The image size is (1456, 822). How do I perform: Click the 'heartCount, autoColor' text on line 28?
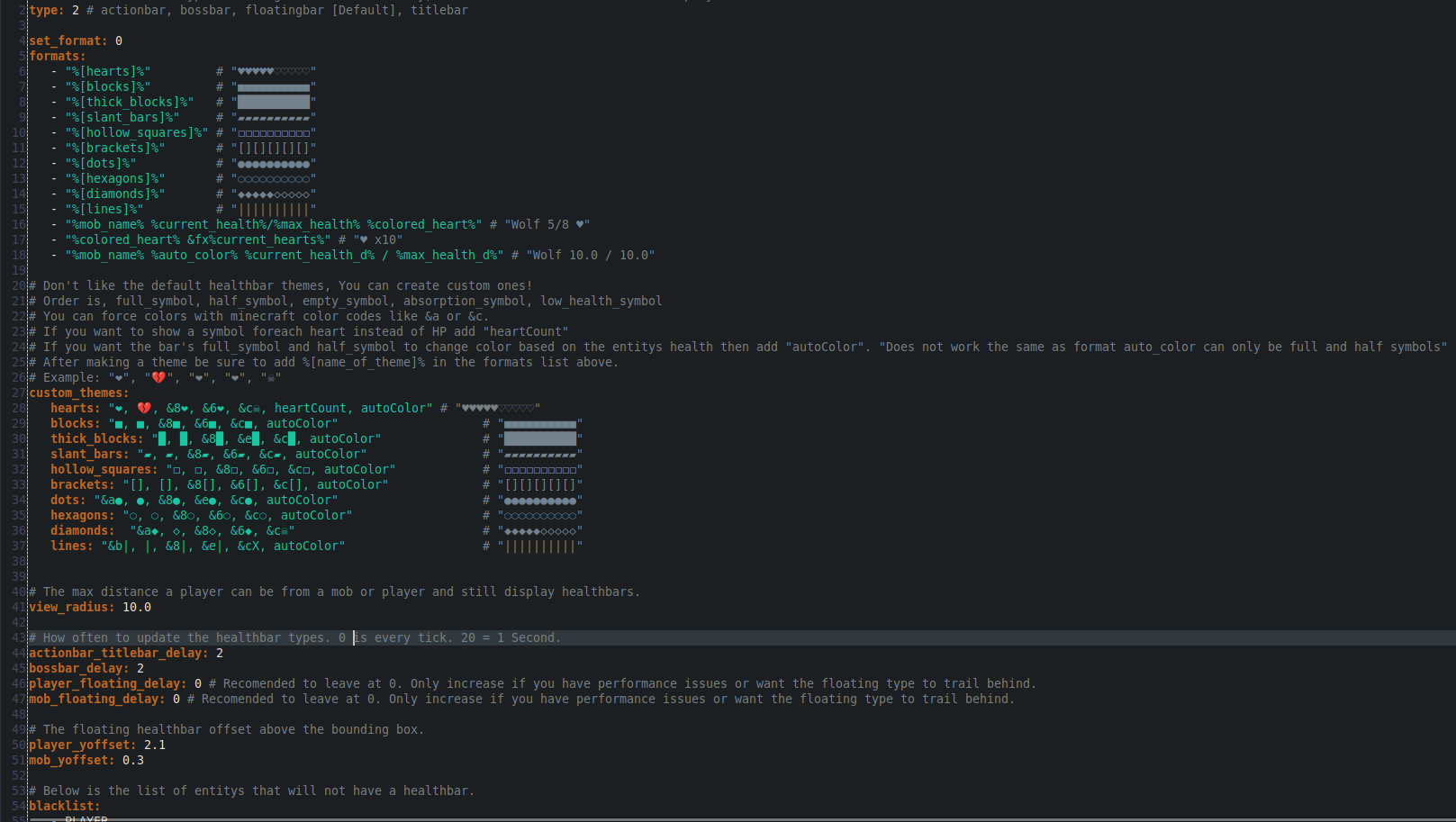[349, 408]
